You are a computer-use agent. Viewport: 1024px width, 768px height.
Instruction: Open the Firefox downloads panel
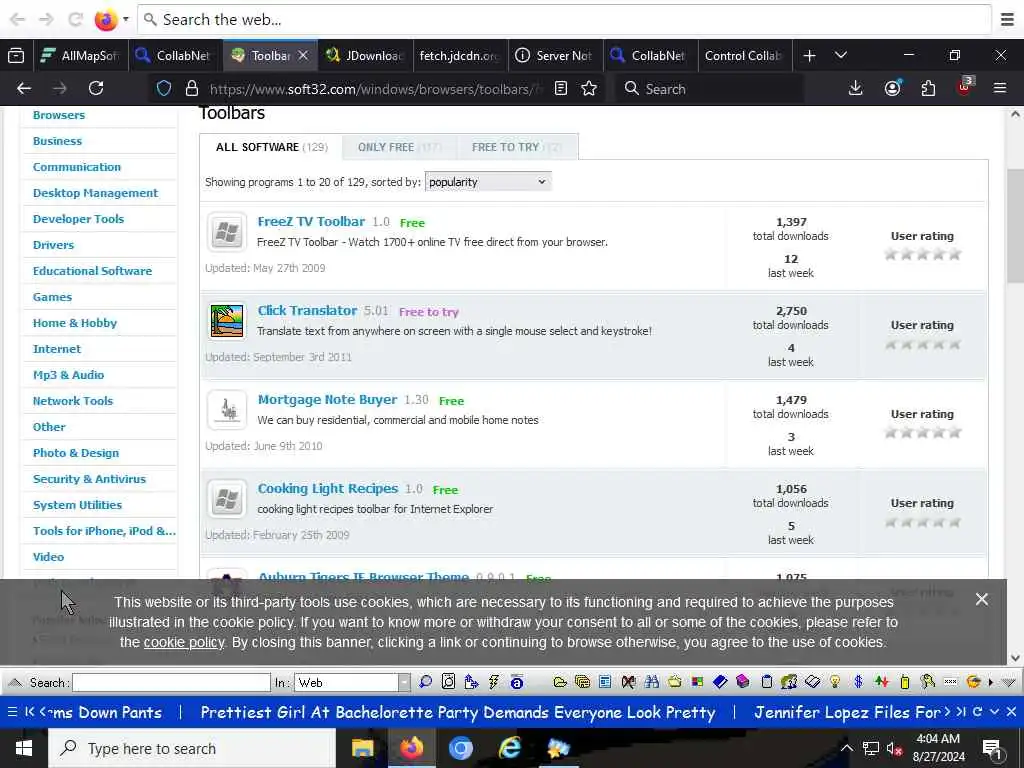[856, 88]
